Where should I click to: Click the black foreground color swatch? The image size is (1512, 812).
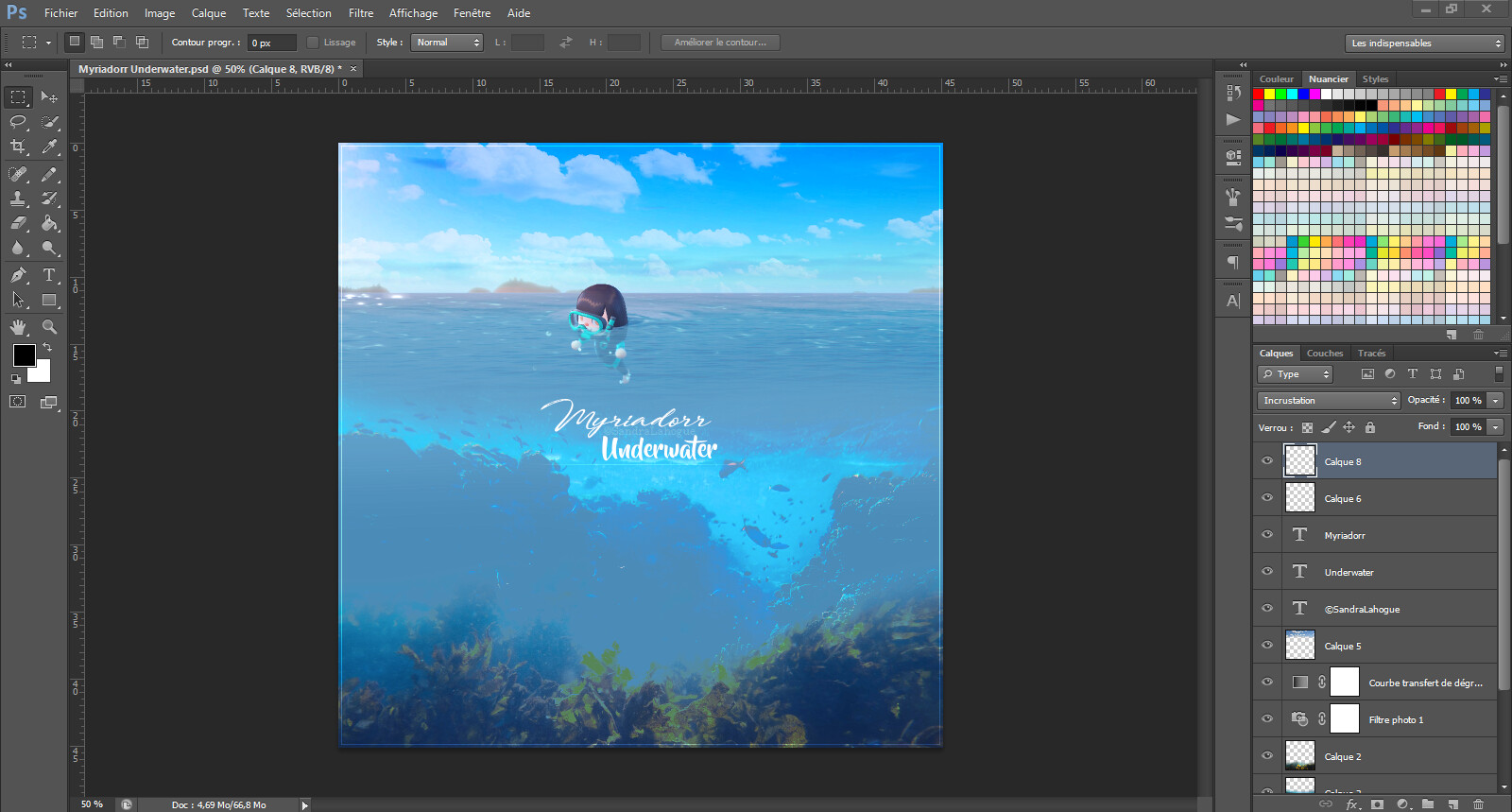pos(24,355)
